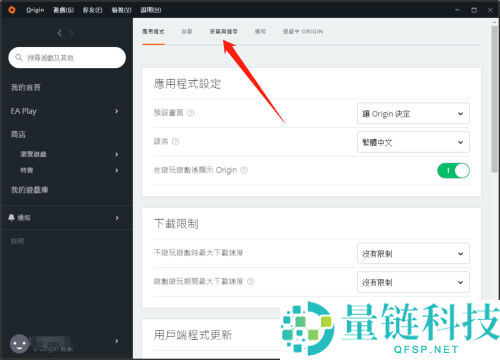Click the 用戶端程式更新 heading
The image size is (500, 360).
click(x=193, y=335)
